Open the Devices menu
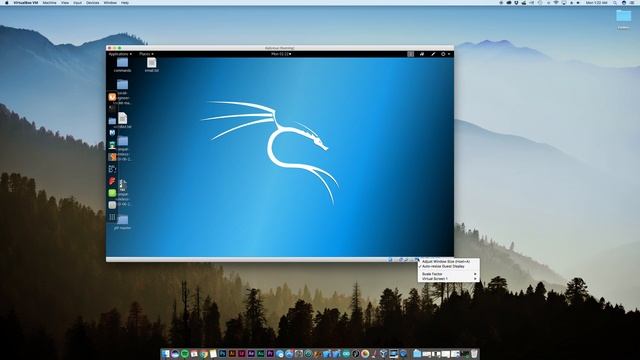This screenshot has height=360, width=640. click(x=92, y=2)
